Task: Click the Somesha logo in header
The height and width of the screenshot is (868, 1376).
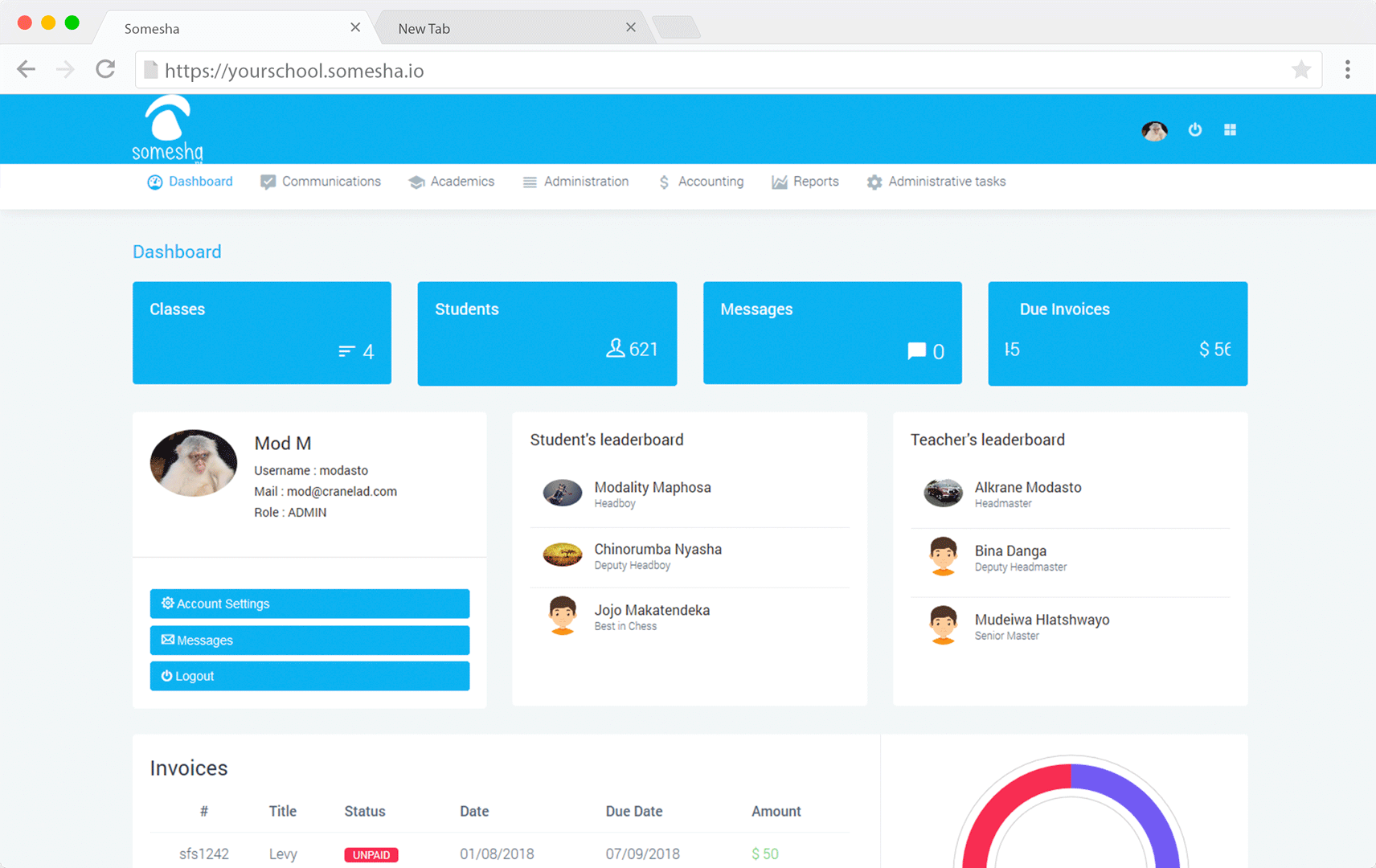Action: pyautogui.click(x=167, y=129)
